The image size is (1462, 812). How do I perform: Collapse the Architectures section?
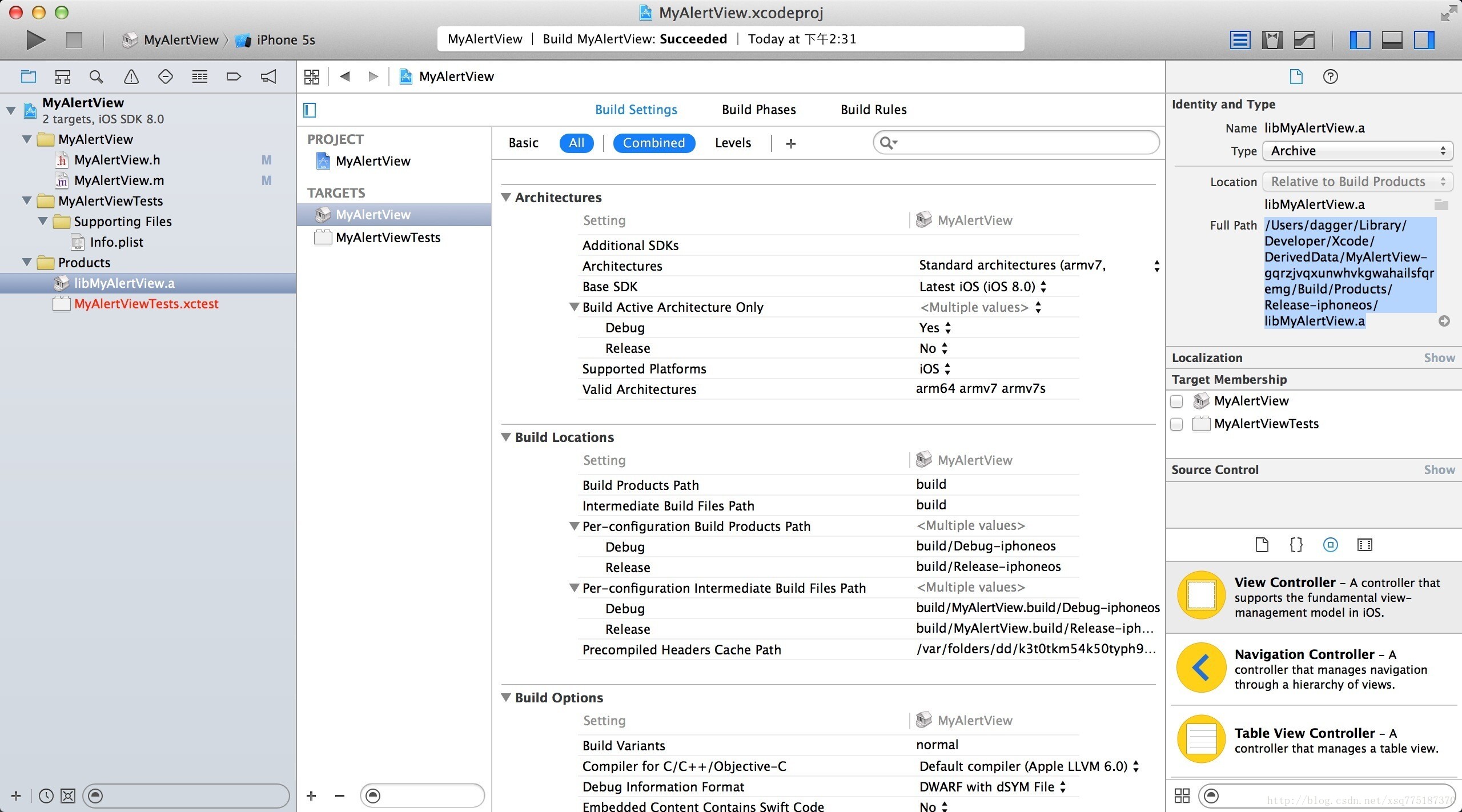coord(506,197)
